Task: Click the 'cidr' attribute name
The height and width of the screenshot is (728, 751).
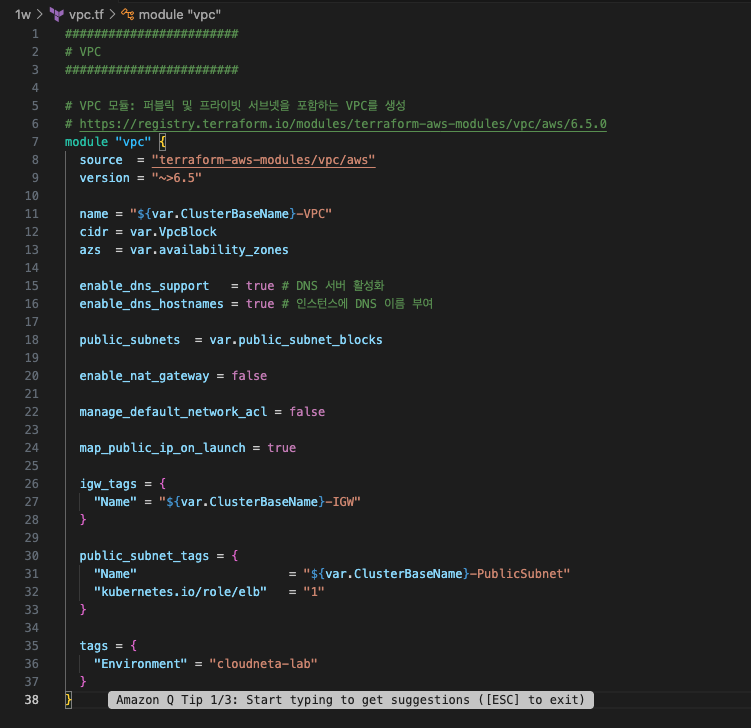Action: tap(94, 232)
